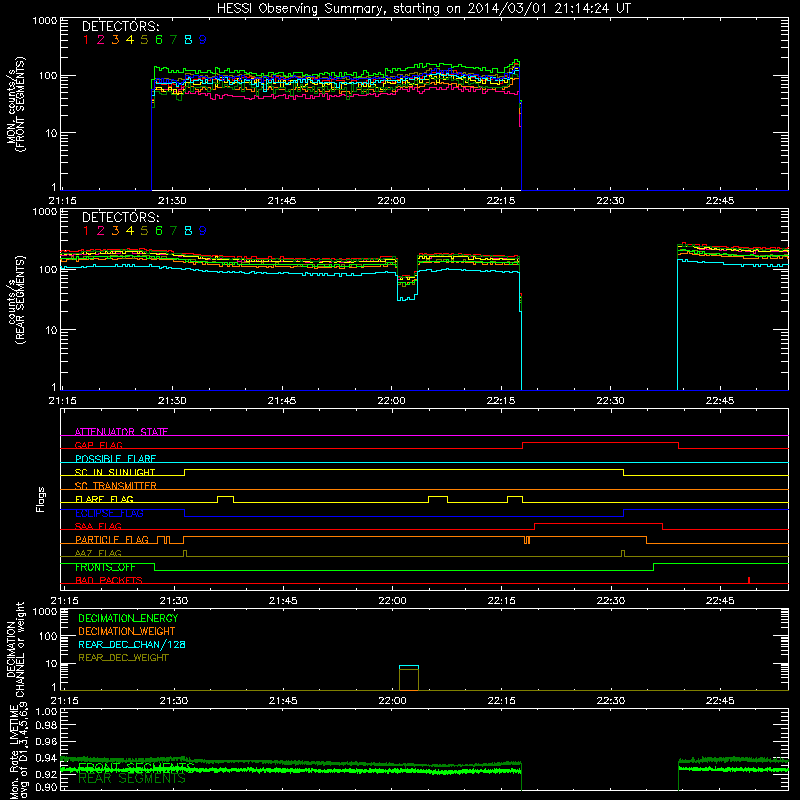The image size is (800, 800).
Task: Click the 'AAZ FLAG' label
Action: coord(98,553)
